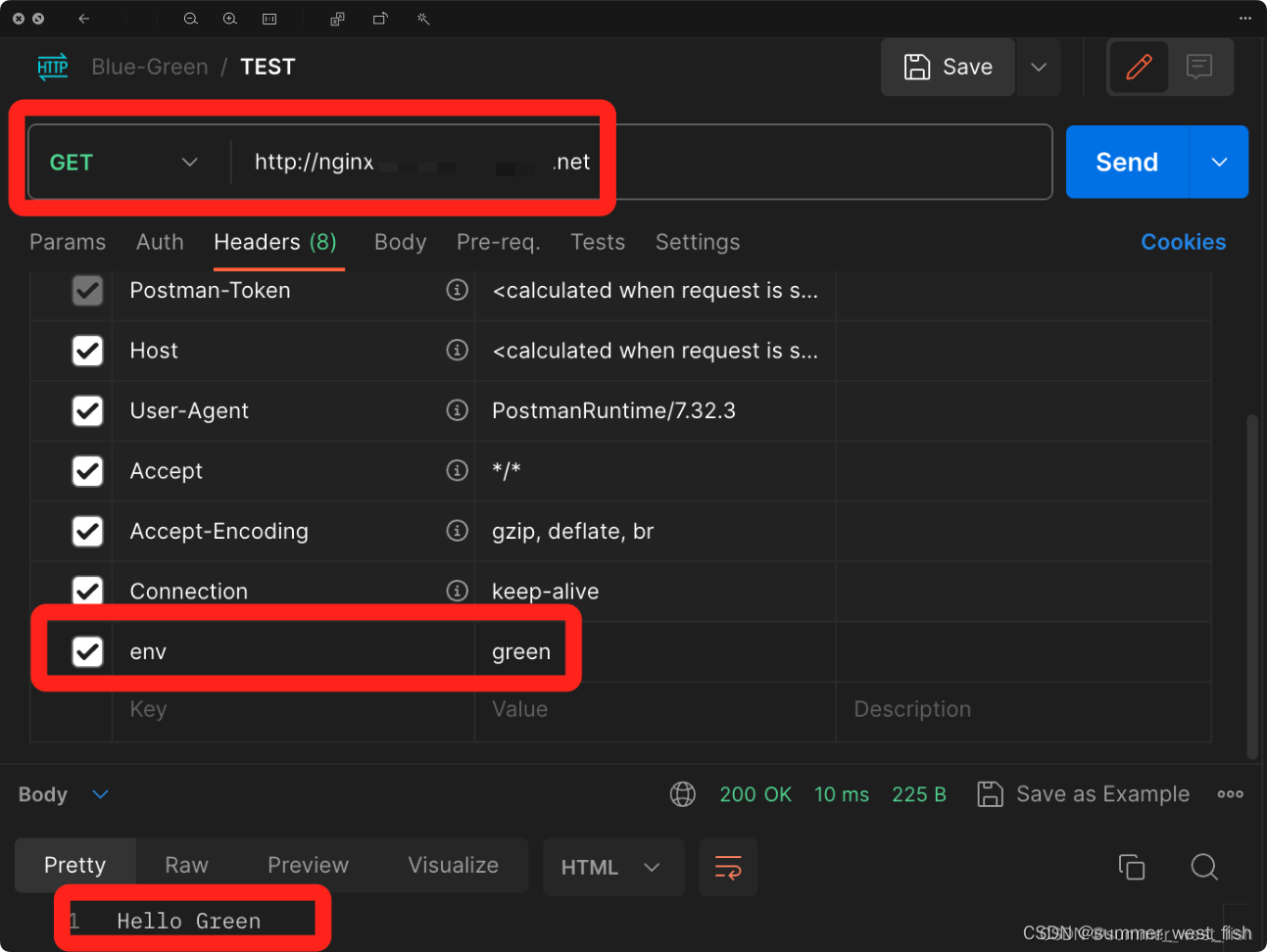Screen dimensions: 1267x952
Task: Click the HTTP request type icon
Action: tap(53, 67)
